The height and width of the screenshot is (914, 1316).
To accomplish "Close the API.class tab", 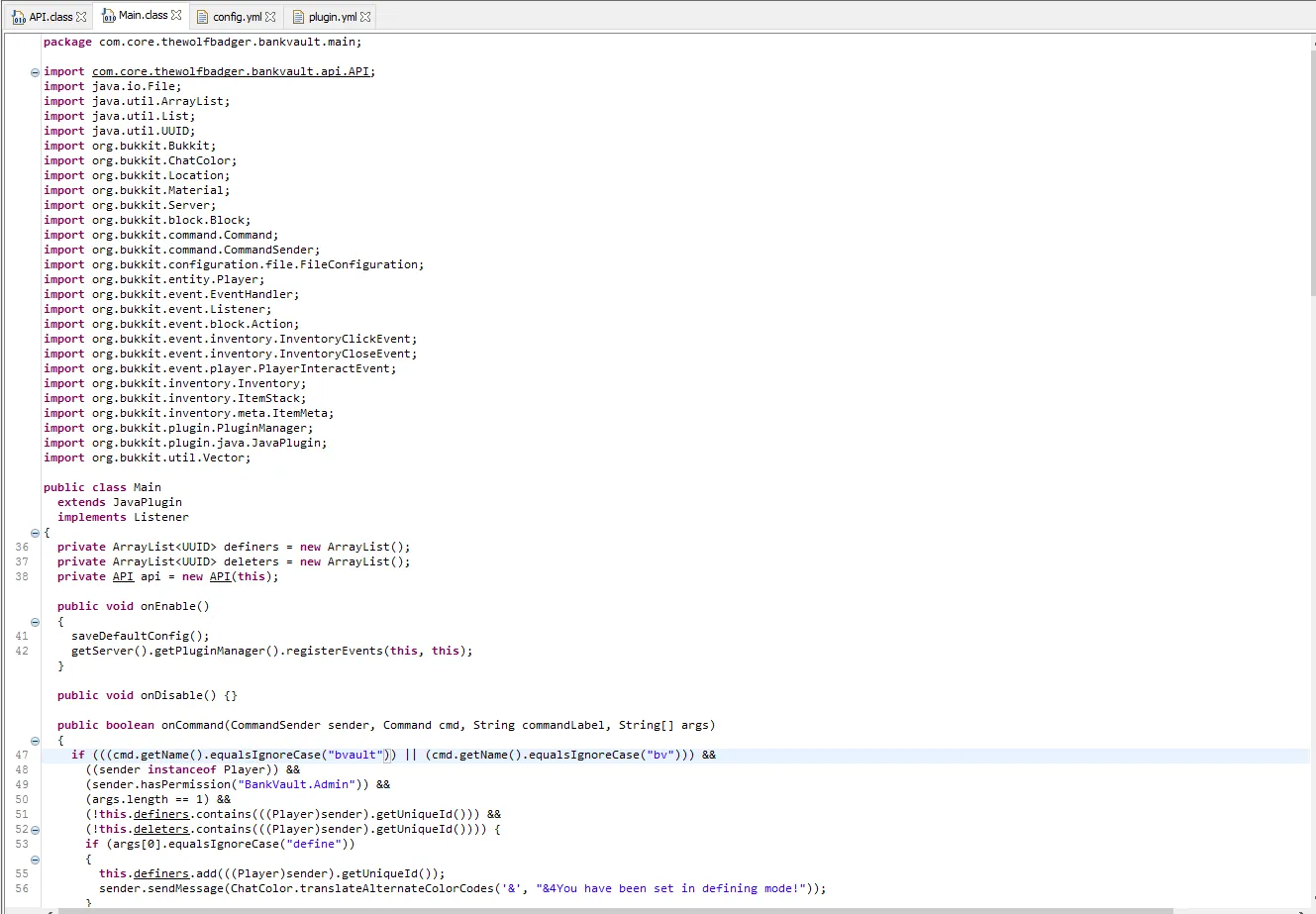I will coord(81,17).
